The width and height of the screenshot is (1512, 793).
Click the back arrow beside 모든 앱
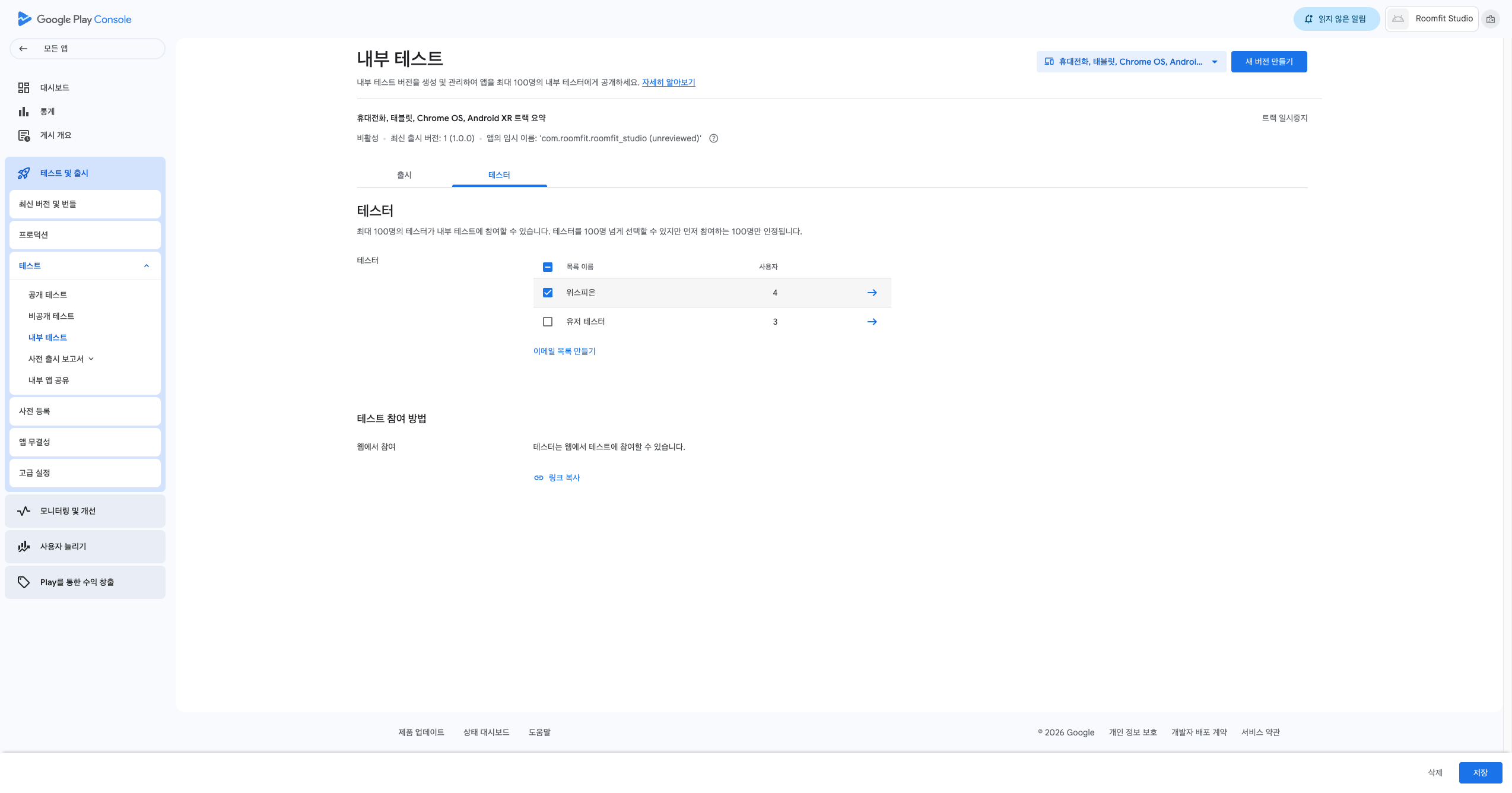[23, 49]
